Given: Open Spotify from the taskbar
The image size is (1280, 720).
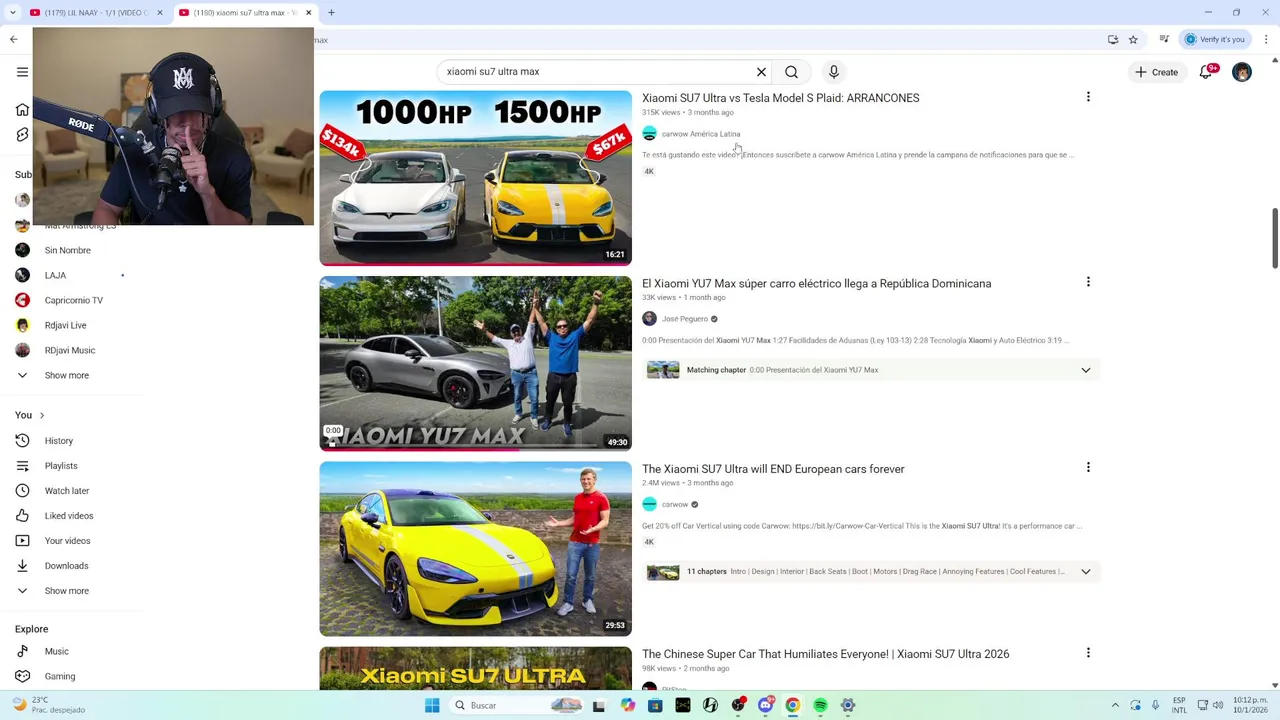Looking at the screenshot, I should click(x=820, y=705).
